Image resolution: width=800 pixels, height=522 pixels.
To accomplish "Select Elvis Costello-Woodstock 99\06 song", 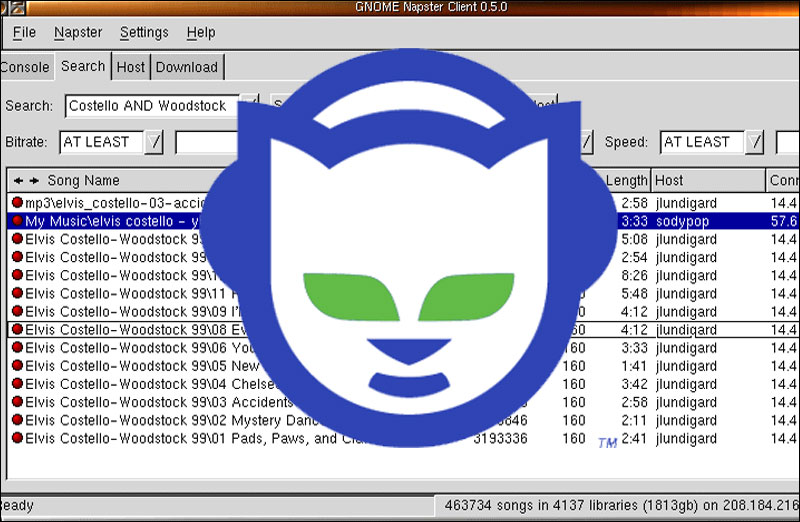I will (404, 347).
